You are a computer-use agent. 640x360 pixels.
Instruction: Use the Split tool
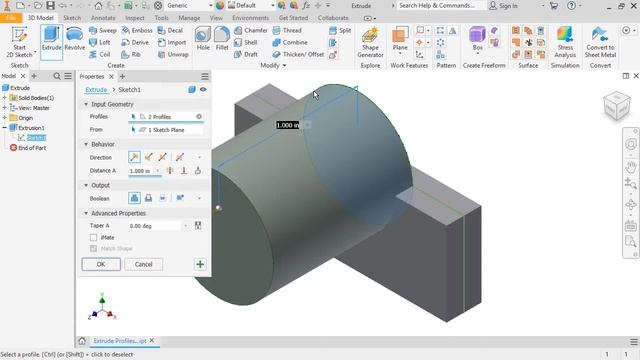(x=340, y=30)
